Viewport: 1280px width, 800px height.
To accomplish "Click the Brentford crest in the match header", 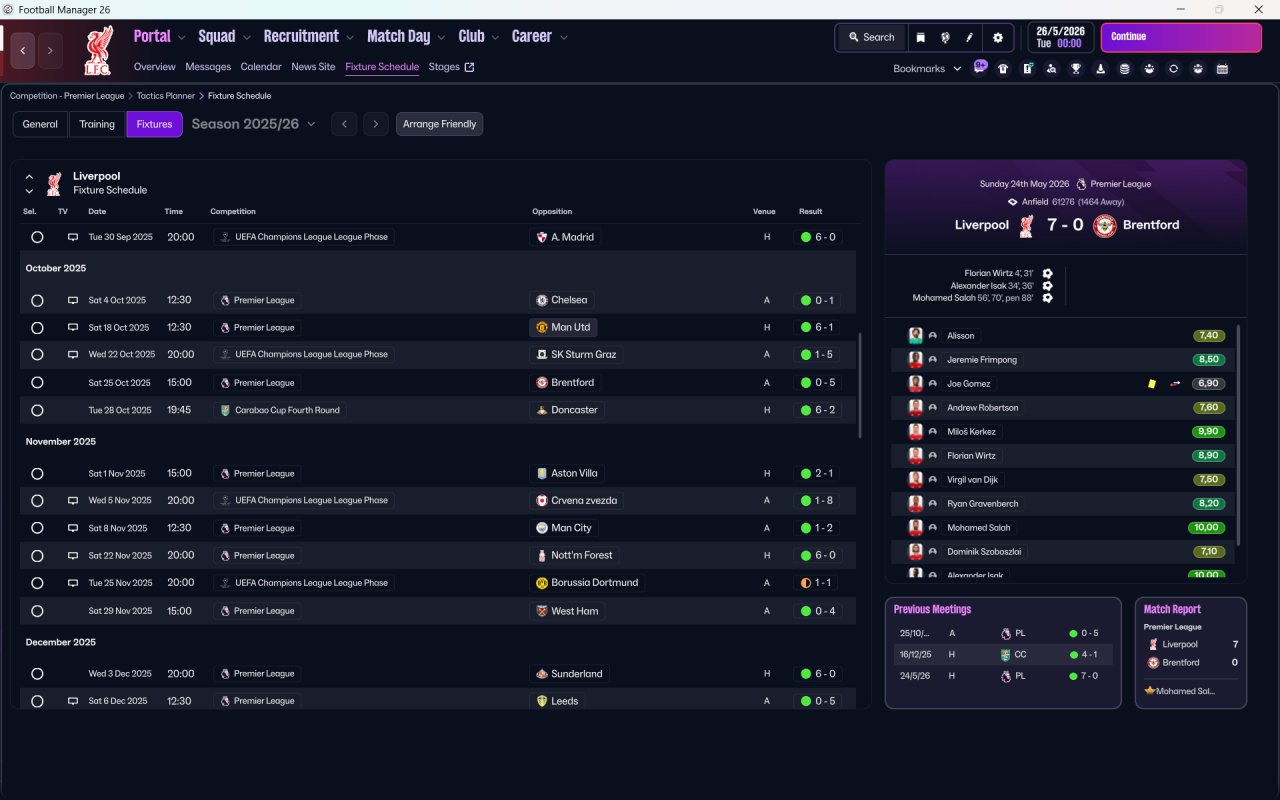I will pos(1104,226).
